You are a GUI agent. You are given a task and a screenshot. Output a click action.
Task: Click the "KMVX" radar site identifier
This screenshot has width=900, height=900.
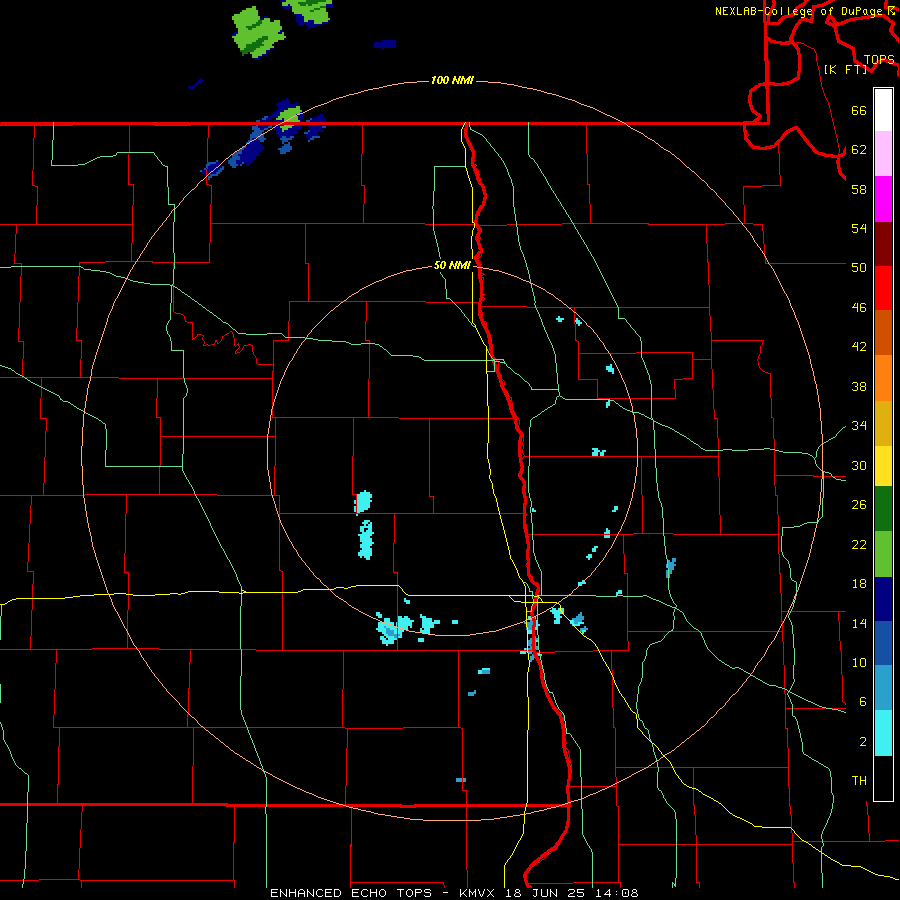[x=476, y=893]
